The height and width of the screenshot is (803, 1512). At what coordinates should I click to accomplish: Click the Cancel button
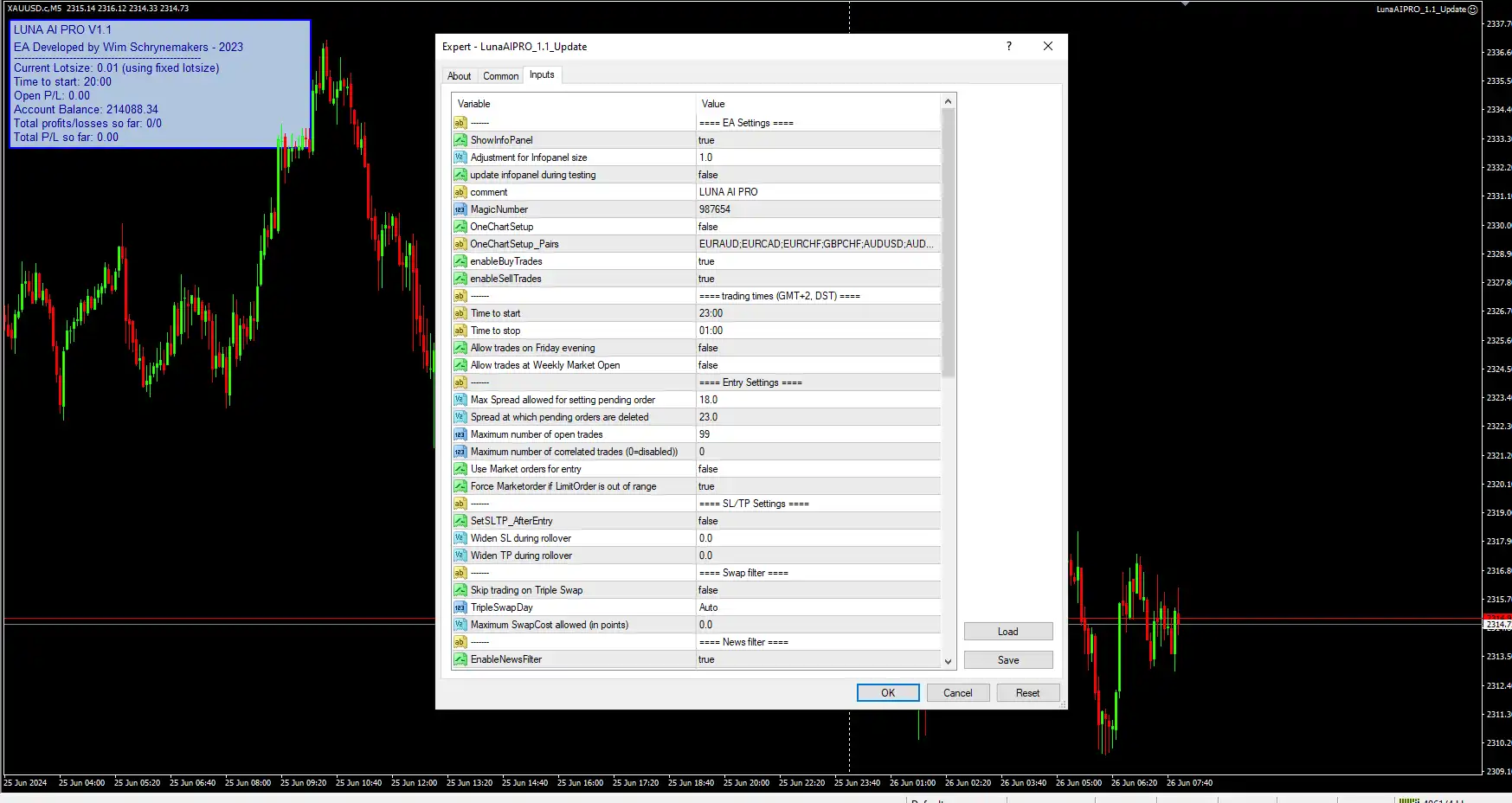click(x=958, y=693)
